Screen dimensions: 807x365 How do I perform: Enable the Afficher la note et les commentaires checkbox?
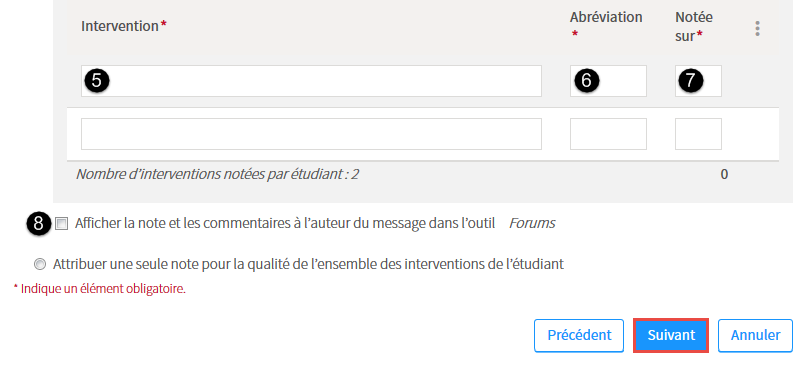(62, 223)
